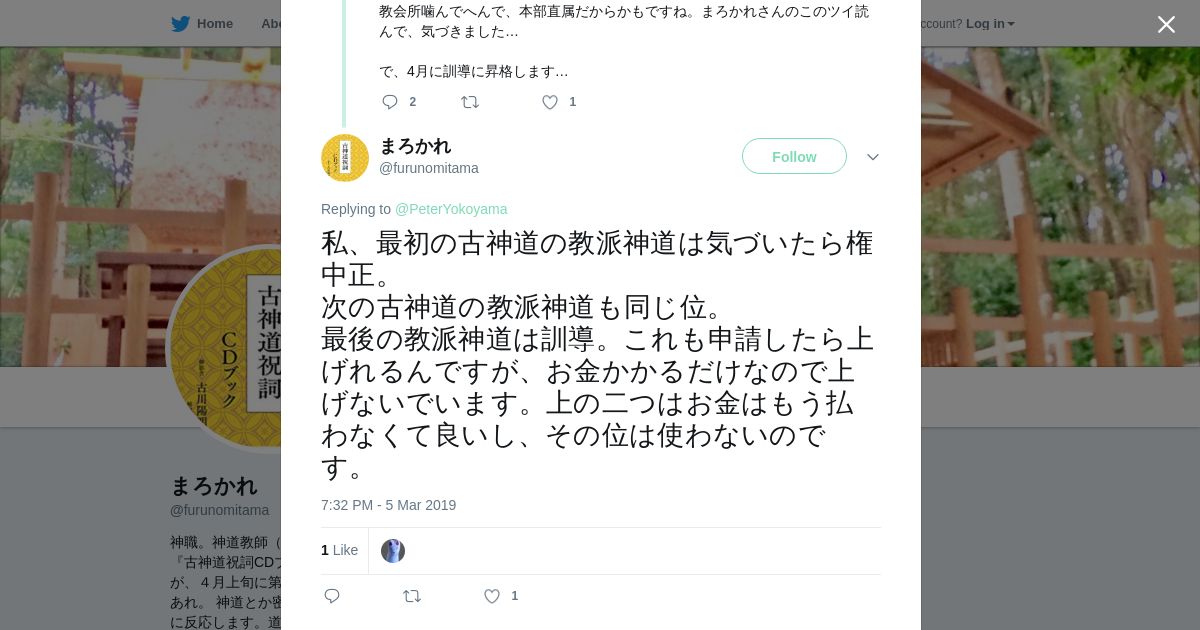This screenshot has height=630, width=1200.
Task: Show the 1 Like list
Action: point(339,550)
